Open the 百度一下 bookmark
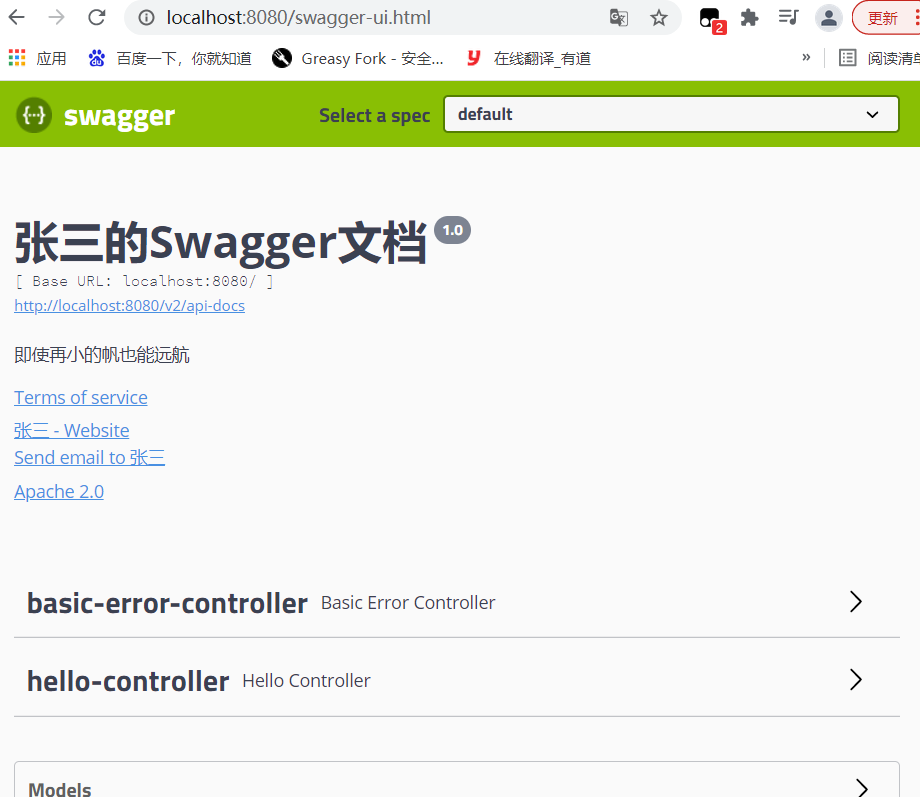920x797 pixels. point(170,58)
